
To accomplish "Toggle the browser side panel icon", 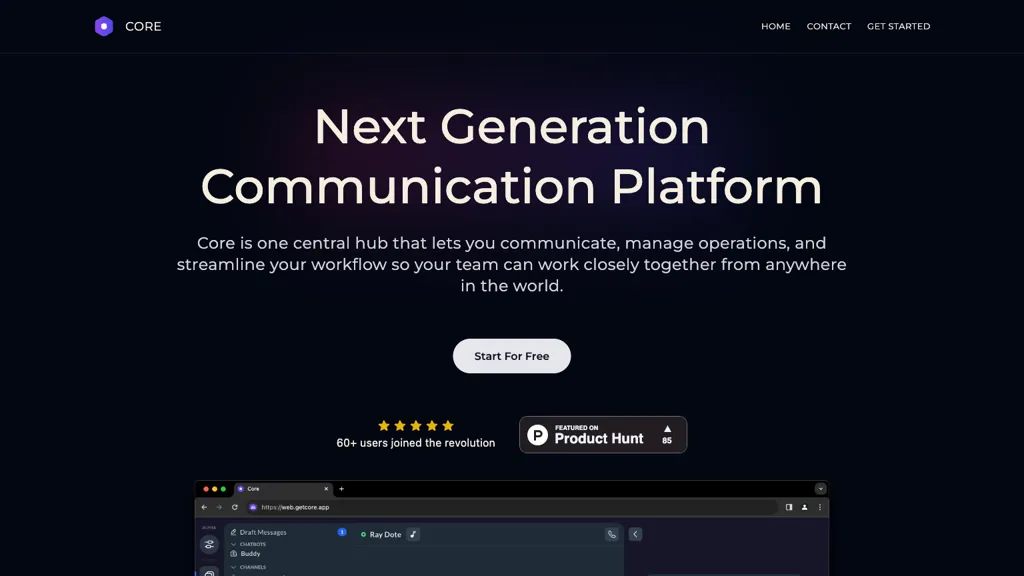I will tap(789, 507).
